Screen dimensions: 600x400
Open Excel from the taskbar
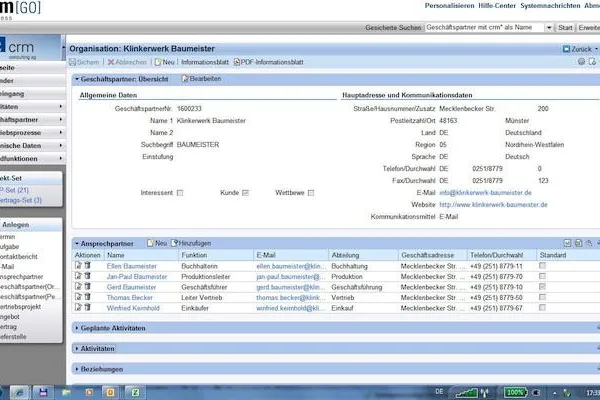135,392
